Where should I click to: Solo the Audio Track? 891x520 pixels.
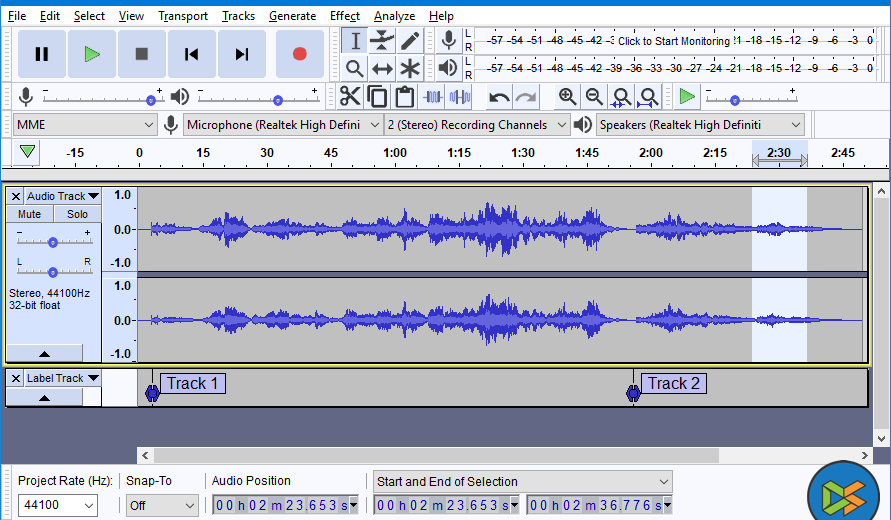tap(77, 214)
